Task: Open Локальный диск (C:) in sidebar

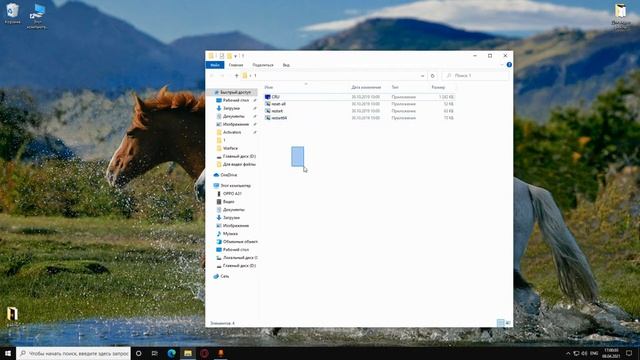Action: pos(240,258)
